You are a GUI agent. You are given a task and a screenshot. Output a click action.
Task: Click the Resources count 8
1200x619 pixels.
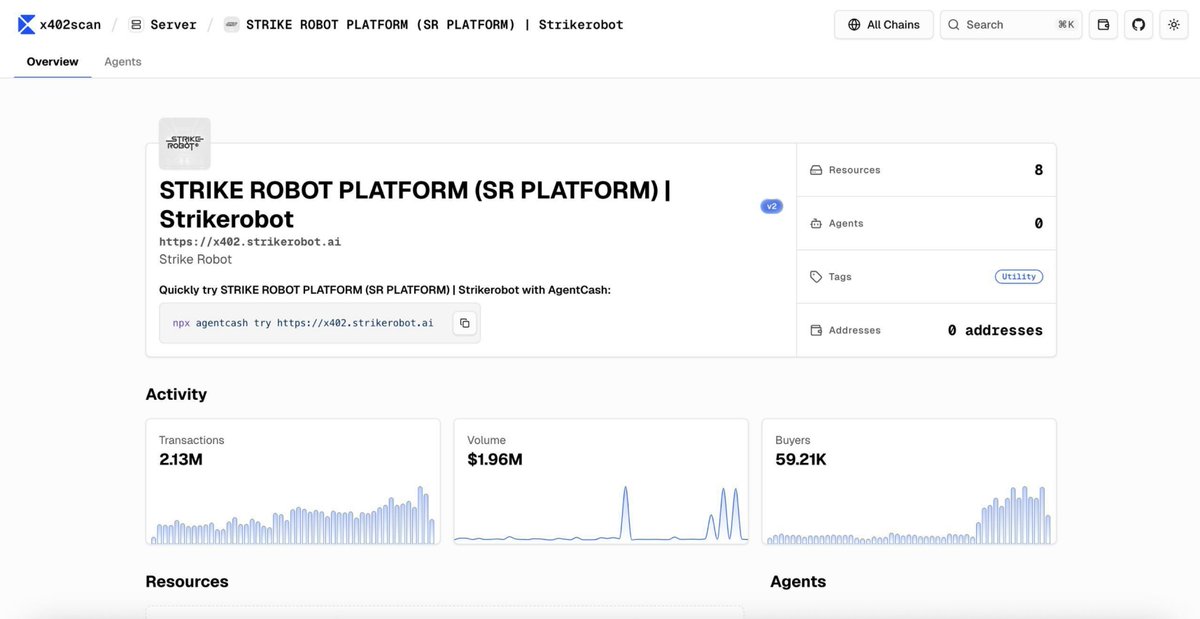(1038, 170)
